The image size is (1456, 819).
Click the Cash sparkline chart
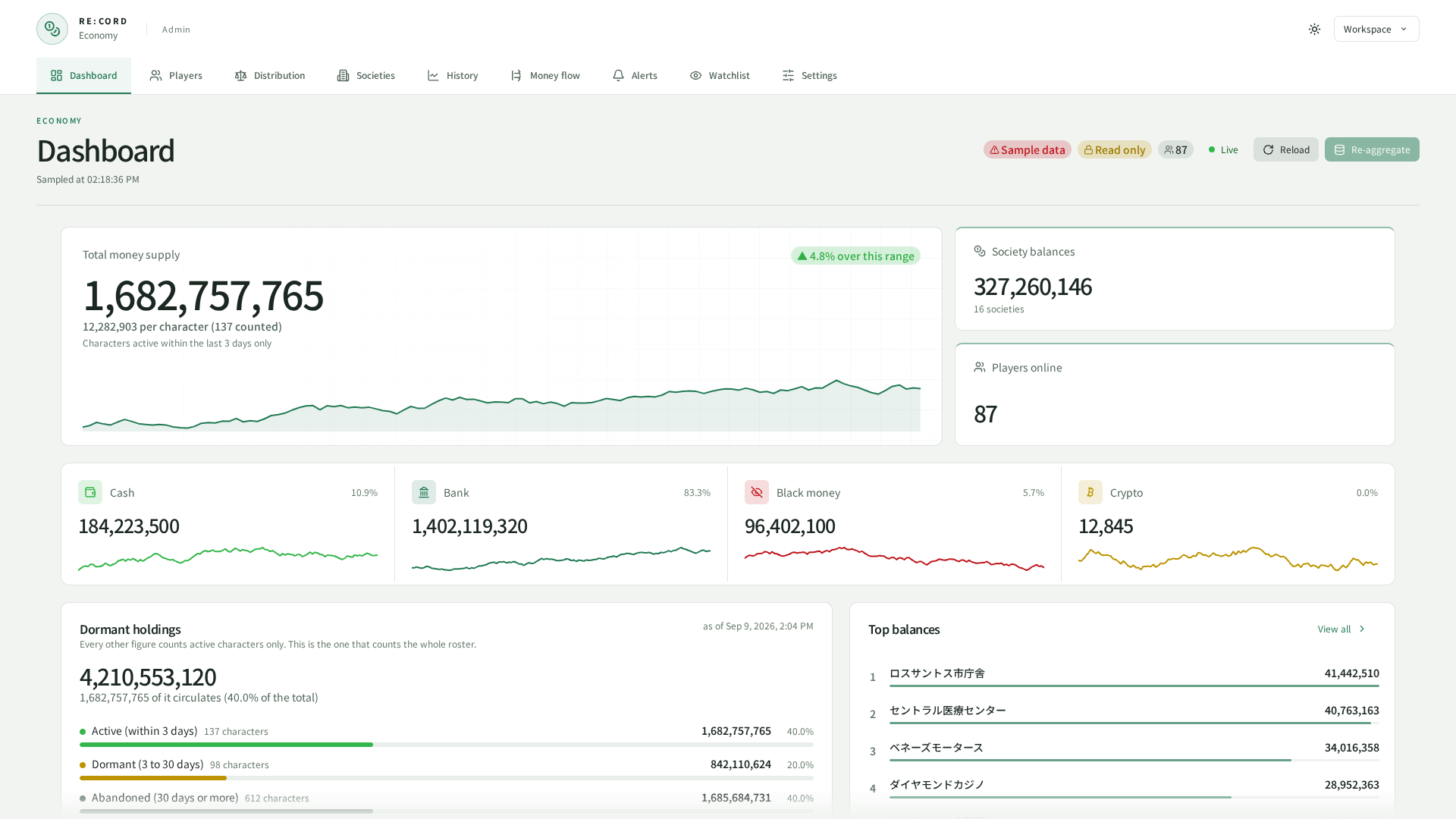(227, 557)
